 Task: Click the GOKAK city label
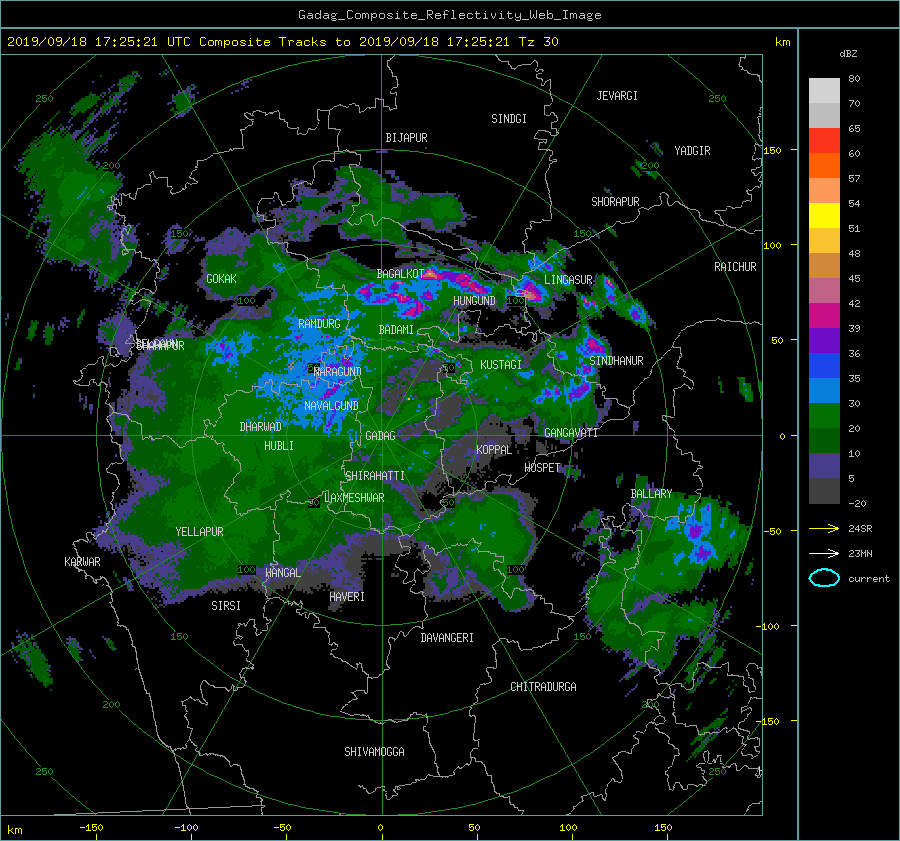click(221, 279)
